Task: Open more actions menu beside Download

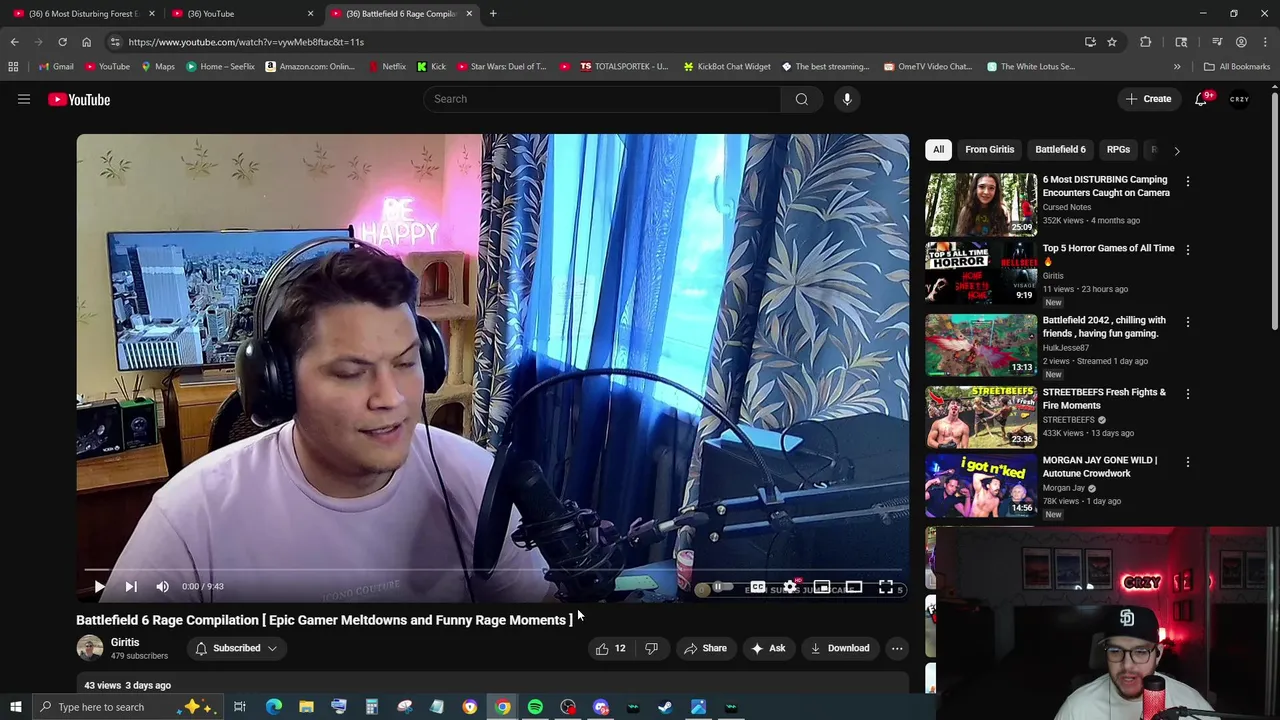Action: 897,648
